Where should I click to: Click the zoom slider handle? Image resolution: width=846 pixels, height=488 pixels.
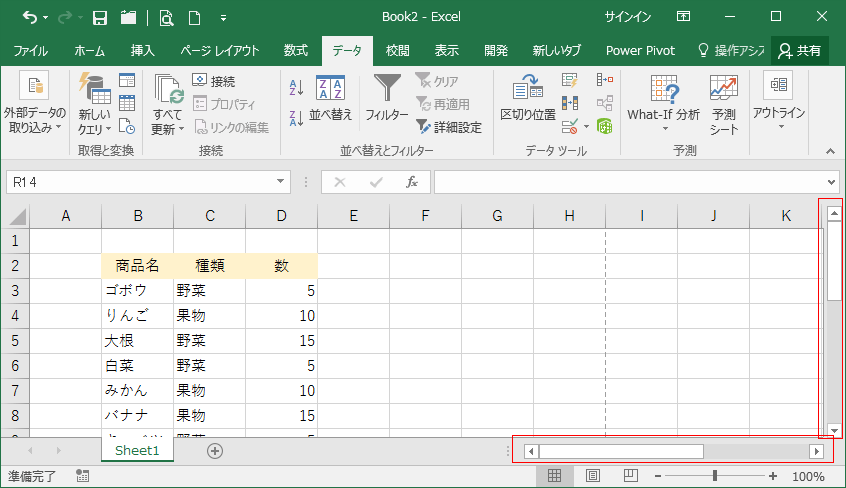(x=714, y=477)
